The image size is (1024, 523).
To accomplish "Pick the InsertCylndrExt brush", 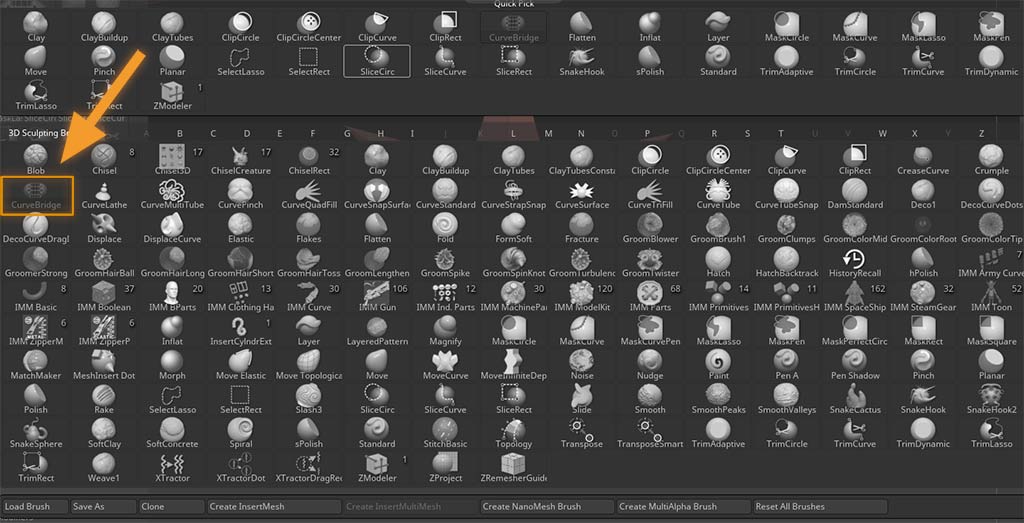I will [240, 330].
